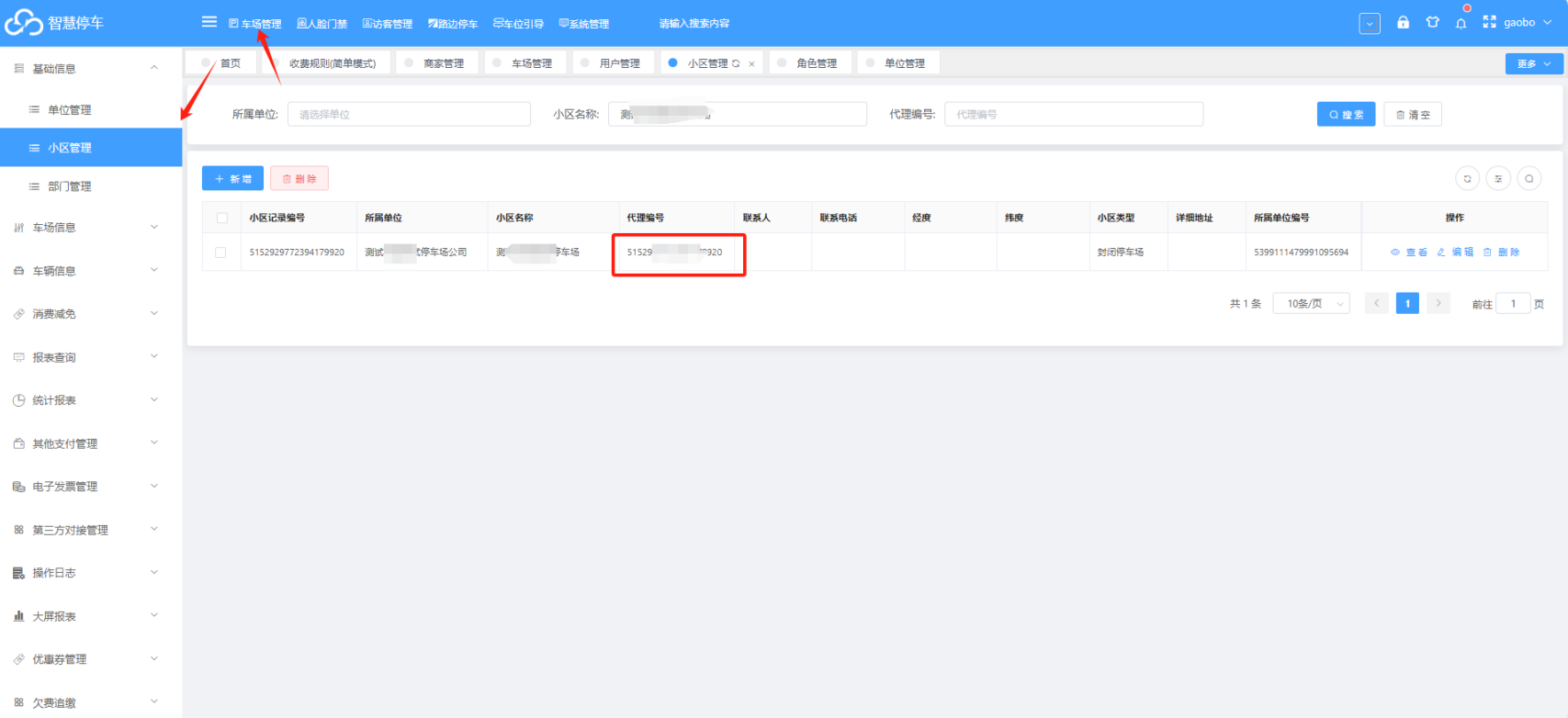This screenshot has height=718, width=1568.
Task: Open the notification bell icon
Action: (1461, 23)
